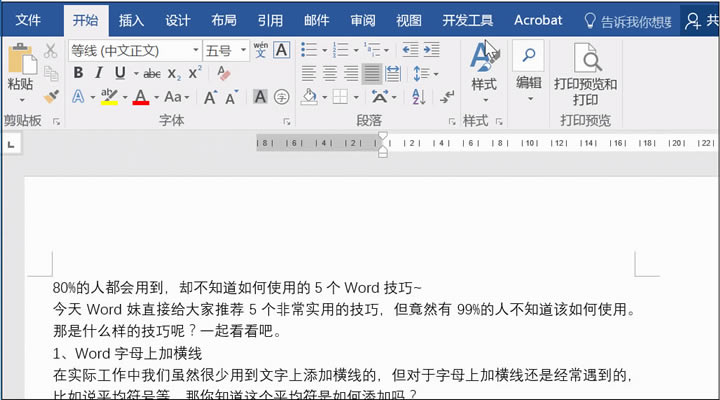Click the Paste clipboard icon
The width and height of the screenshot is (720, 400).
[x=22, y=59]
